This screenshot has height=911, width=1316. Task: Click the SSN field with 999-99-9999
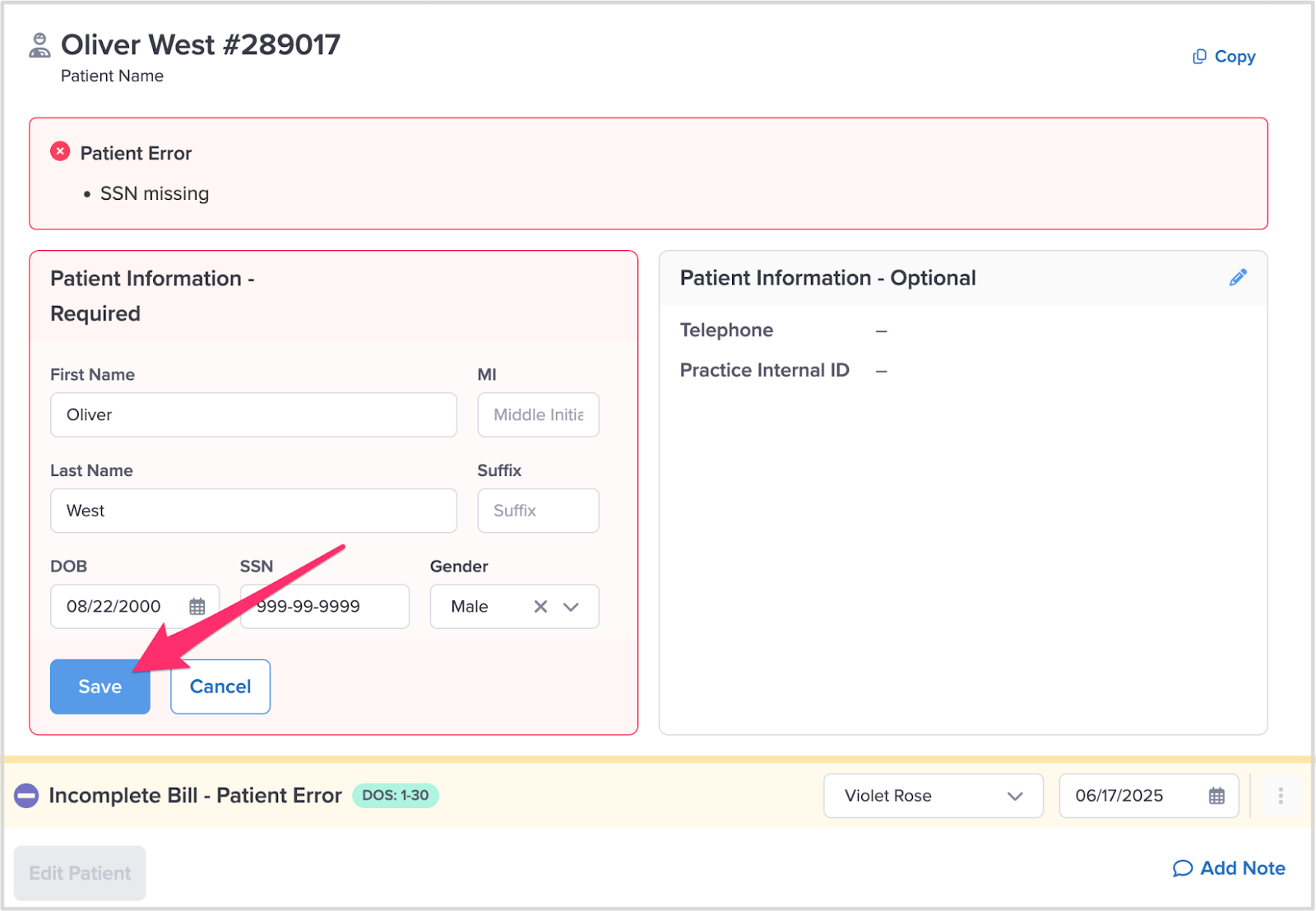pos(325,607)
